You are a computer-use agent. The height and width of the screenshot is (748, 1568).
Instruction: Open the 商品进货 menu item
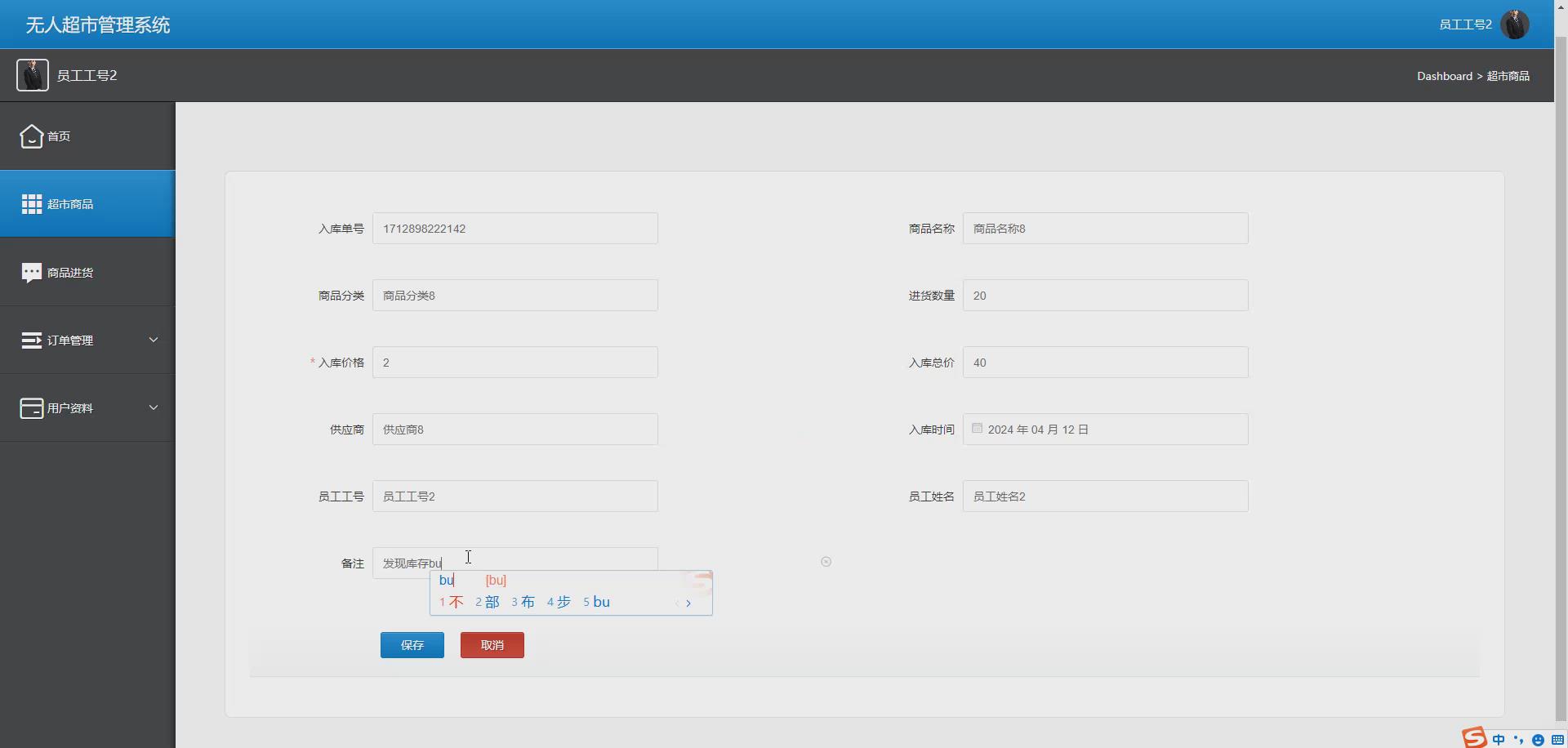[87, 273]
